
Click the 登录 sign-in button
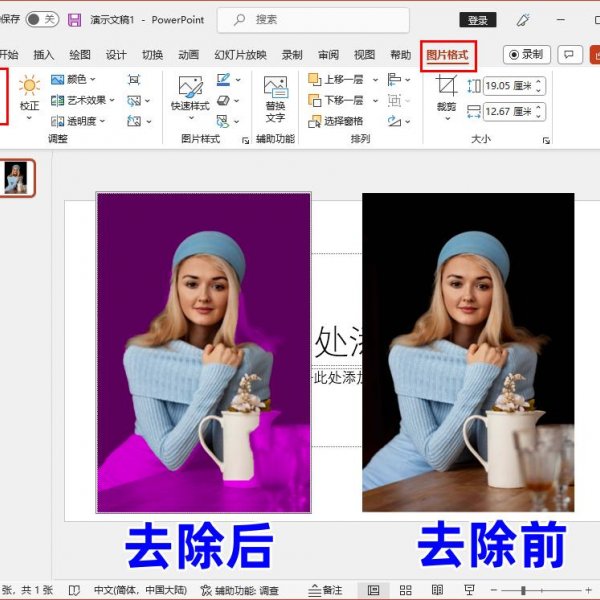tap(478, 20)
